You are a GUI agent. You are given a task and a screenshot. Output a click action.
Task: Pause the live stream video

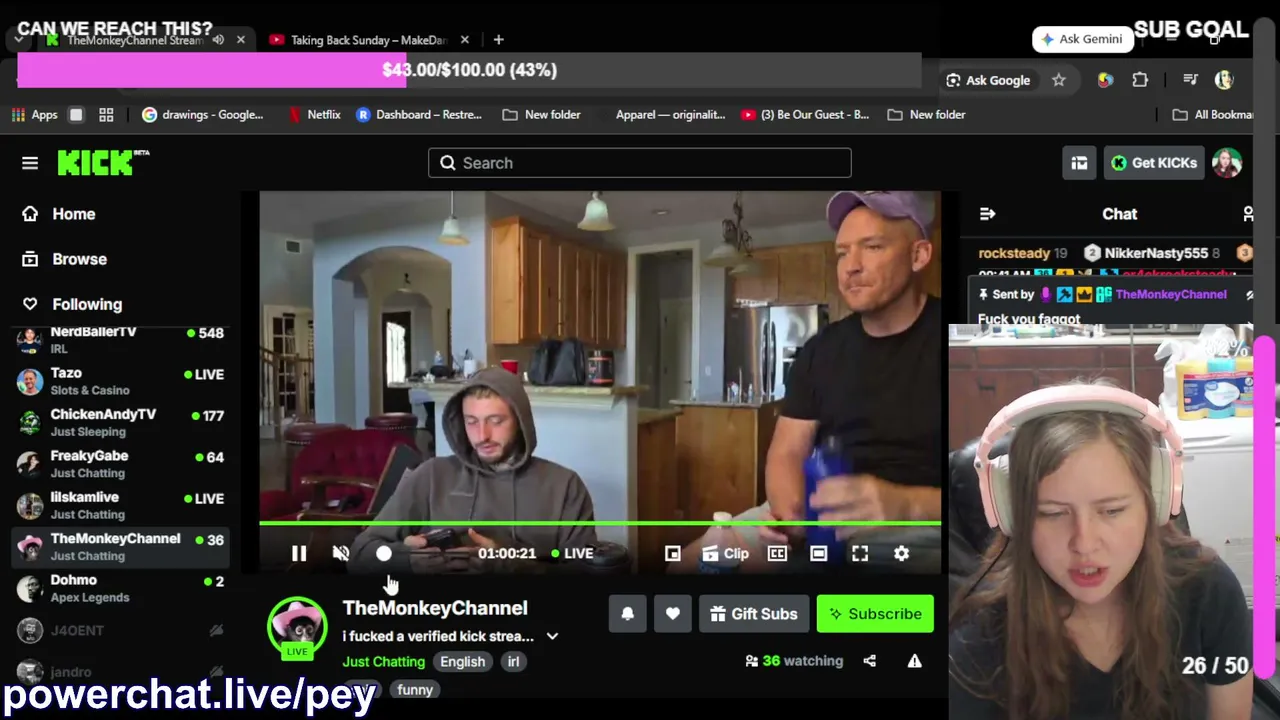(x=299, y=553)
